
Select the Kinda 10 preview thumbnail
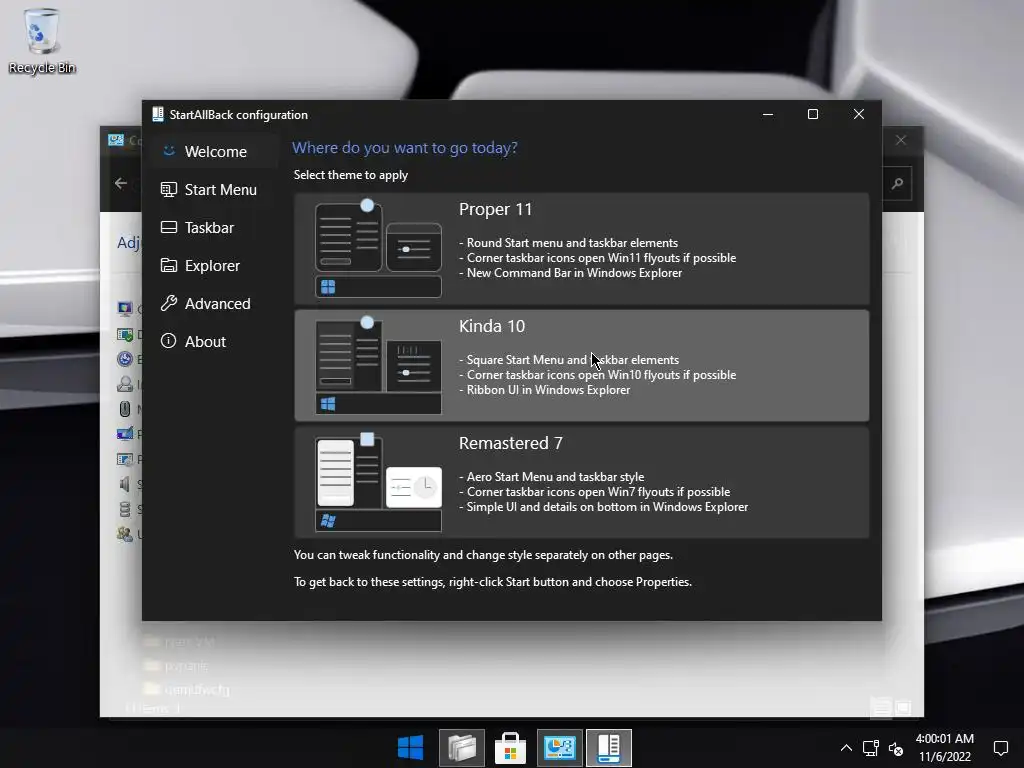[x=378, y=366]
